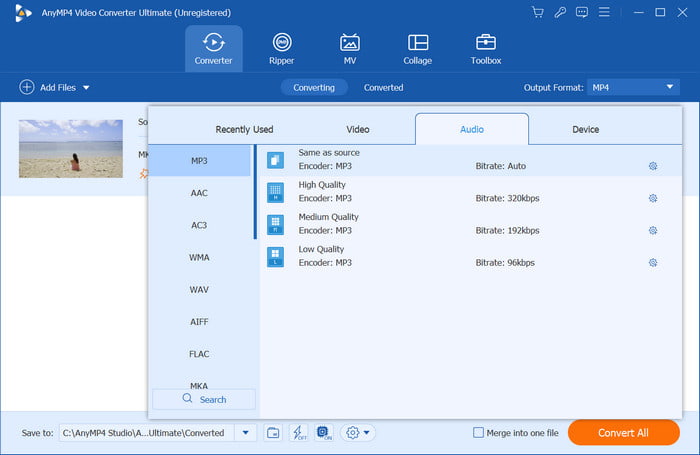Viewport: 700px width, 455px height.
Task: Open settings gear for Low Quality preset
Action: (x=653, y=263)
